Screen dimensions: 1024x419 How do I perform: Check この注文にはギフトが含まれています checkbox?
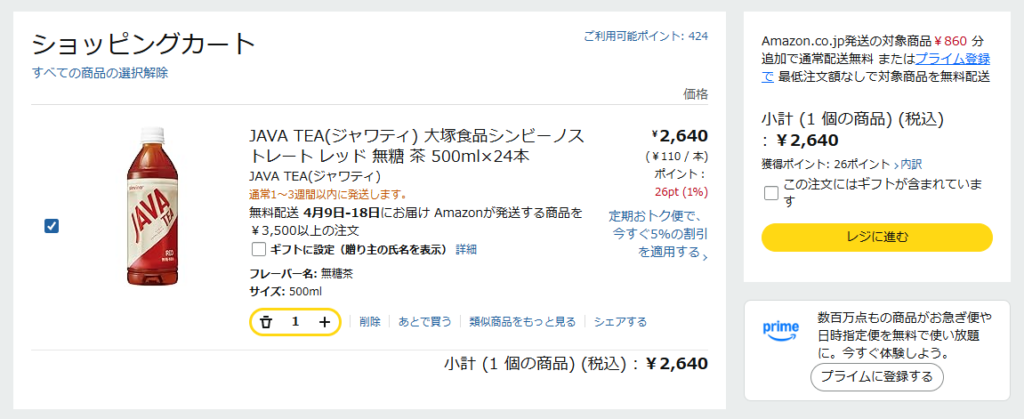pos(771,193)
